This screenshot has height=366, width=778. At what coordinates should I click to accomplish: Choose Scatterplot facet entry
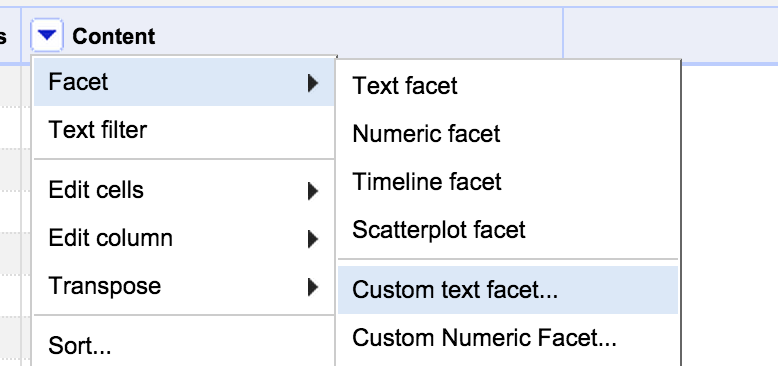click(508, 230)
